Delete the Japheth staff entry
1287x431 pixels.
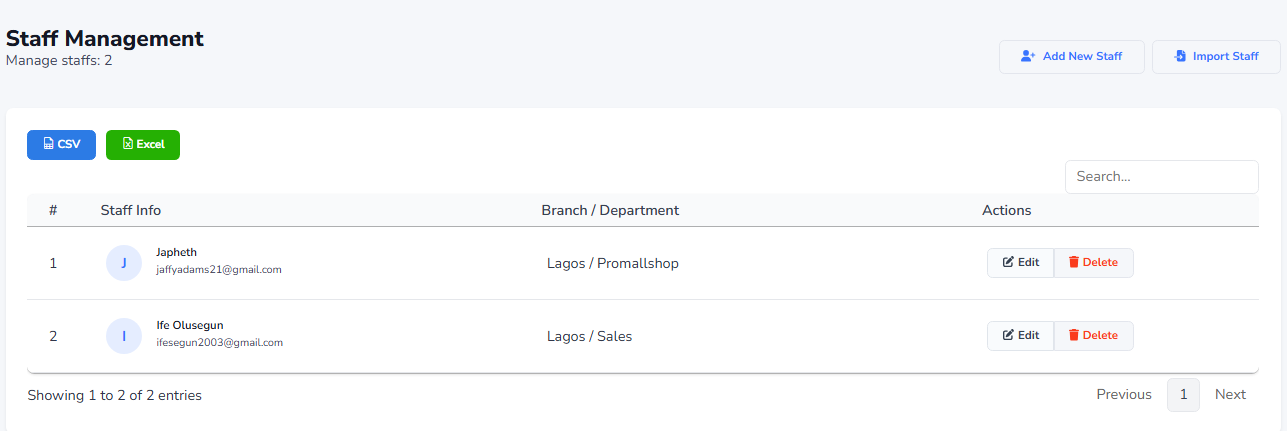pos(1093,263)
